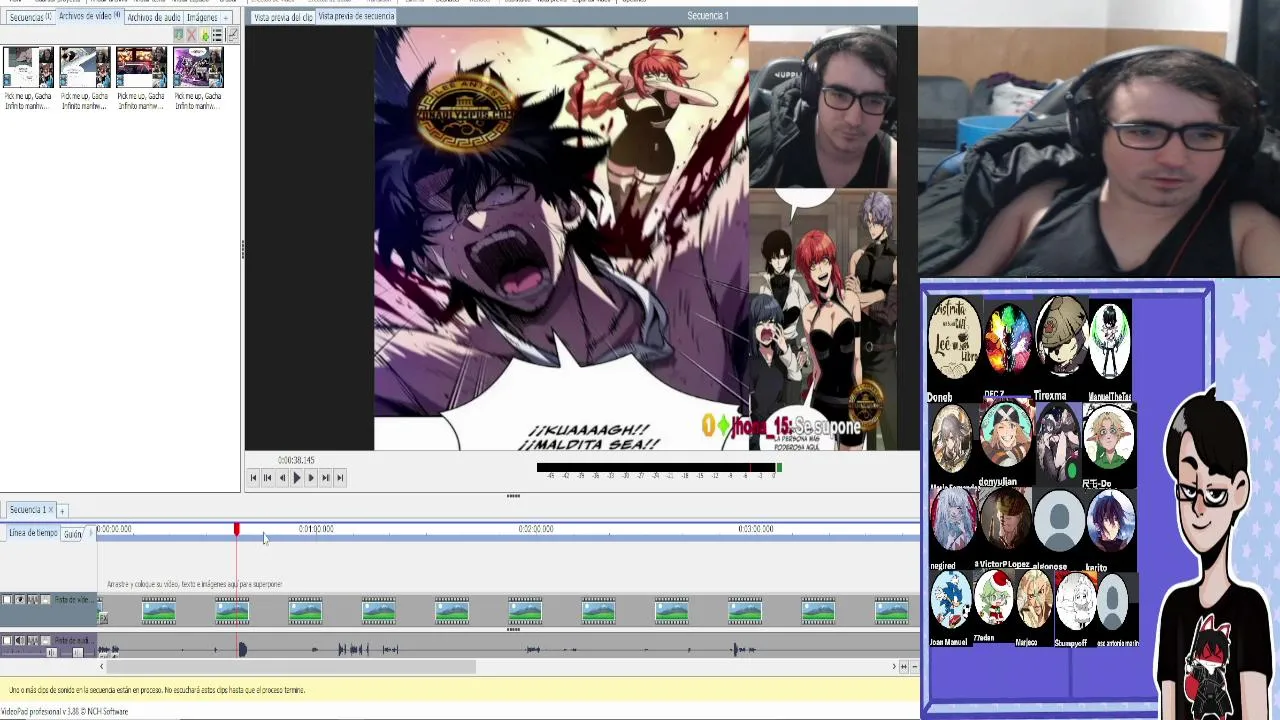
Task: Click timeline scrollbar left arrow
Action: 101,667
